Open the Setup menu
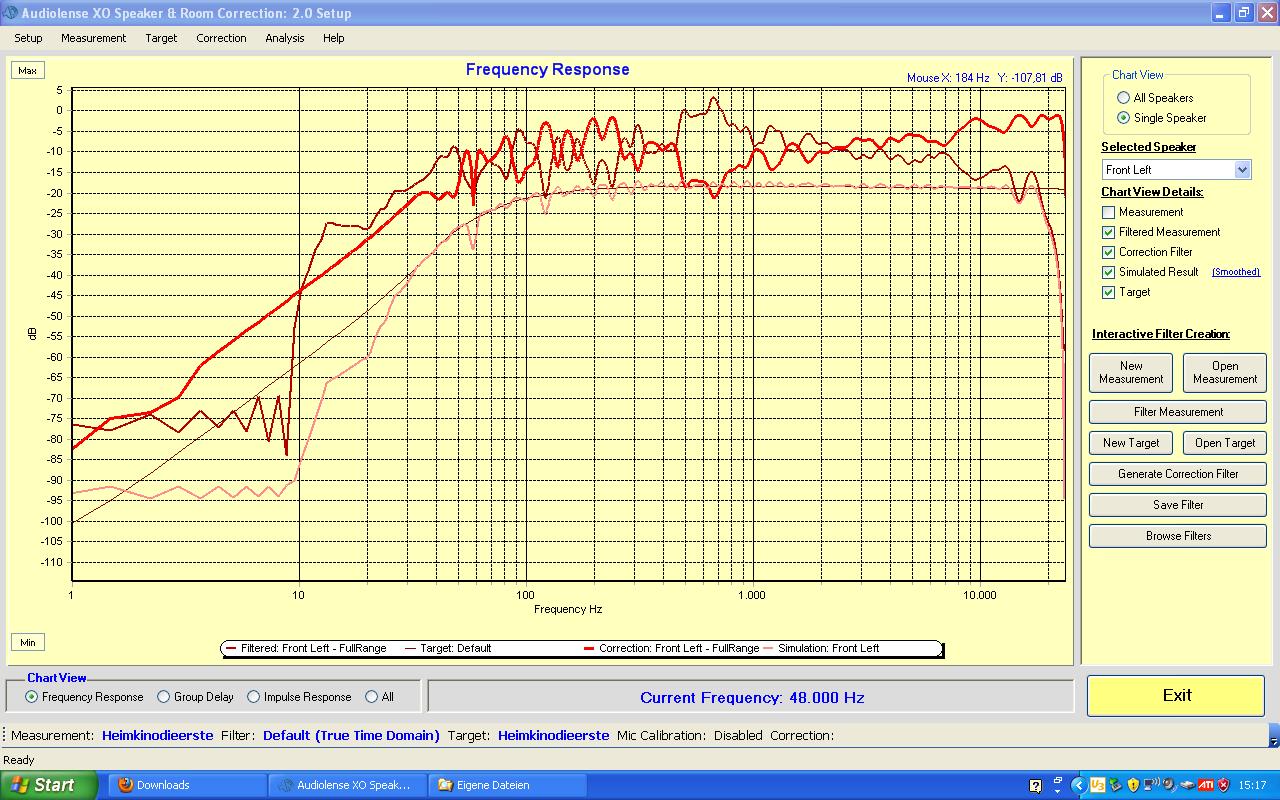 28,38
